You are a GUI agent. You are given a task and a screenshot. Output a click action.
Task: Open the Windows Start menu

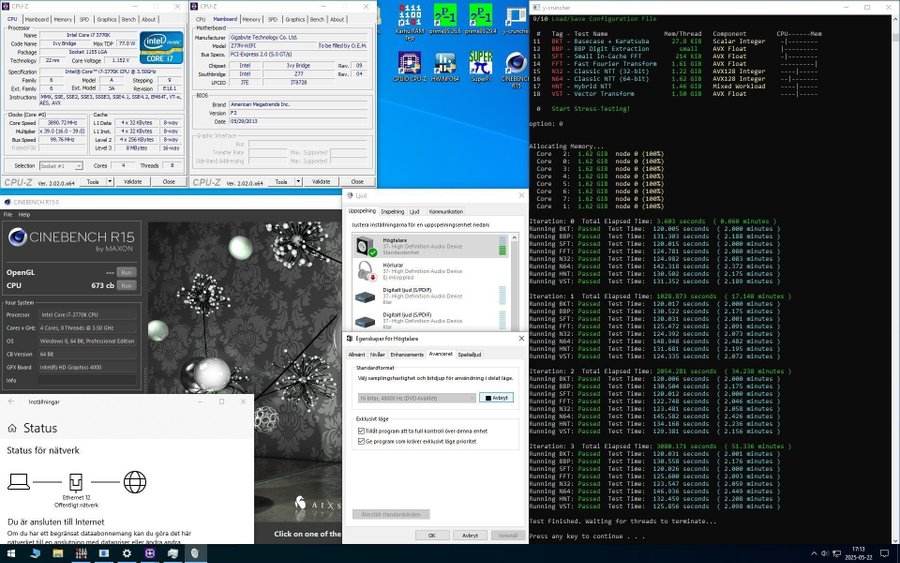tap(11, 553)
